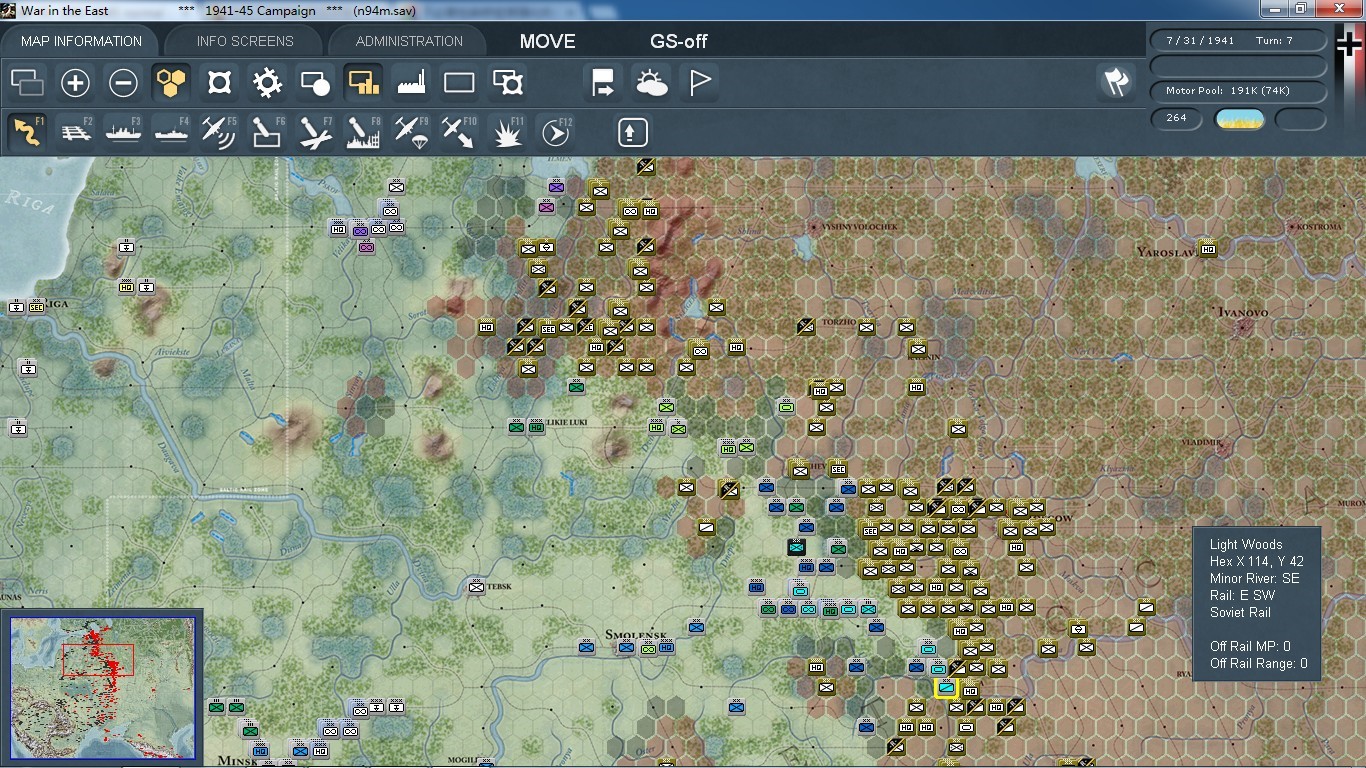Click the clear-weather indicator pill
Image resolution: width=1366 pixels, height=768 pixels.
(1239, 119)
